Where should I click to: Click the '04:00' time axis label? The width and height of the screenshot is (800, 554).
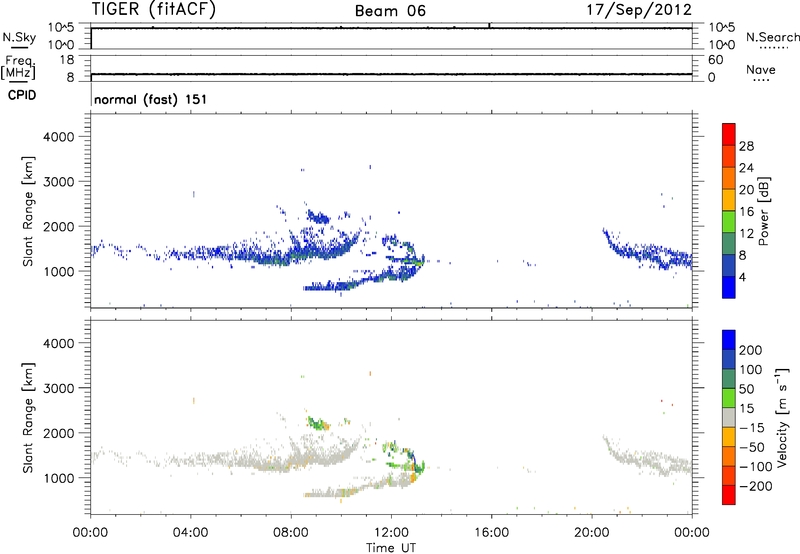[190, 533]
